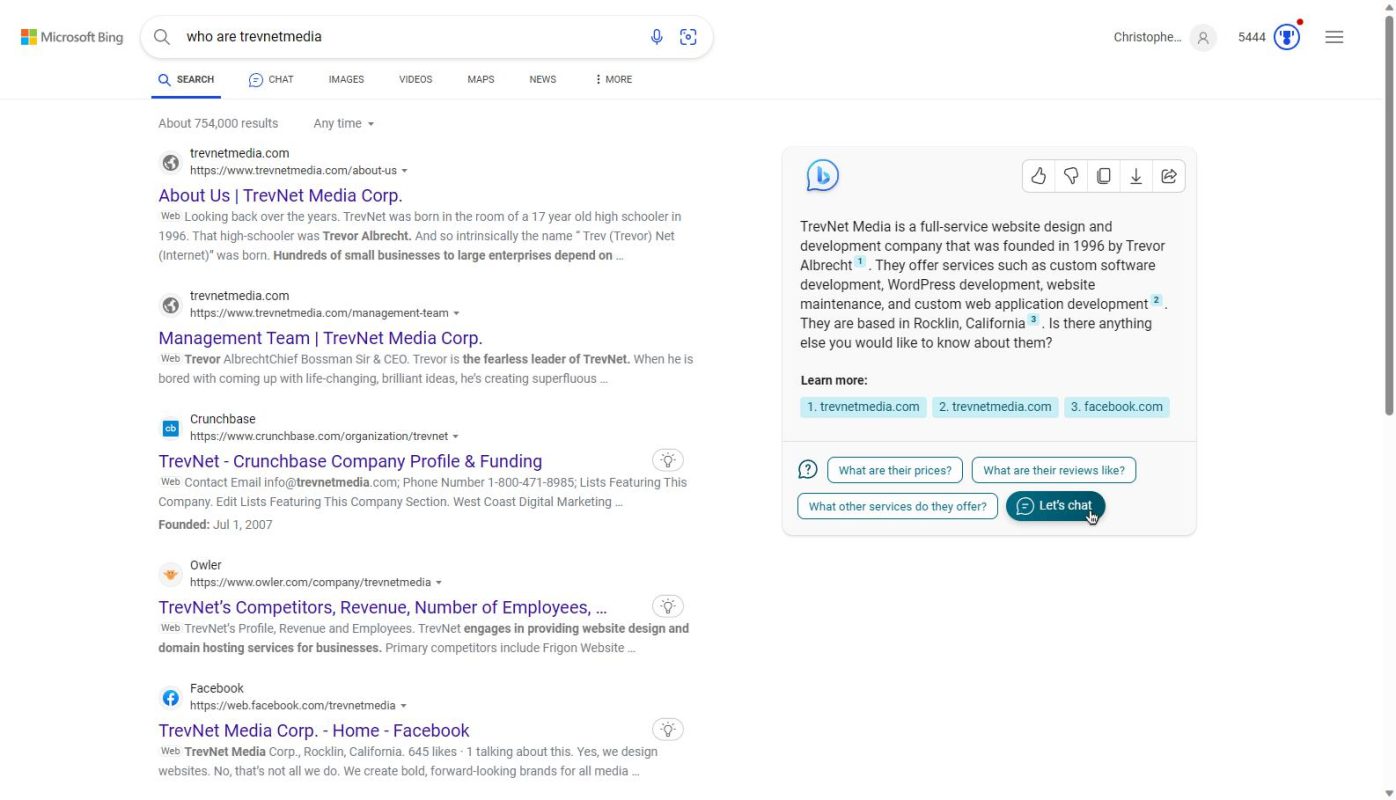
Task: Download the chat answer
Action: (x=1136, y=176)
